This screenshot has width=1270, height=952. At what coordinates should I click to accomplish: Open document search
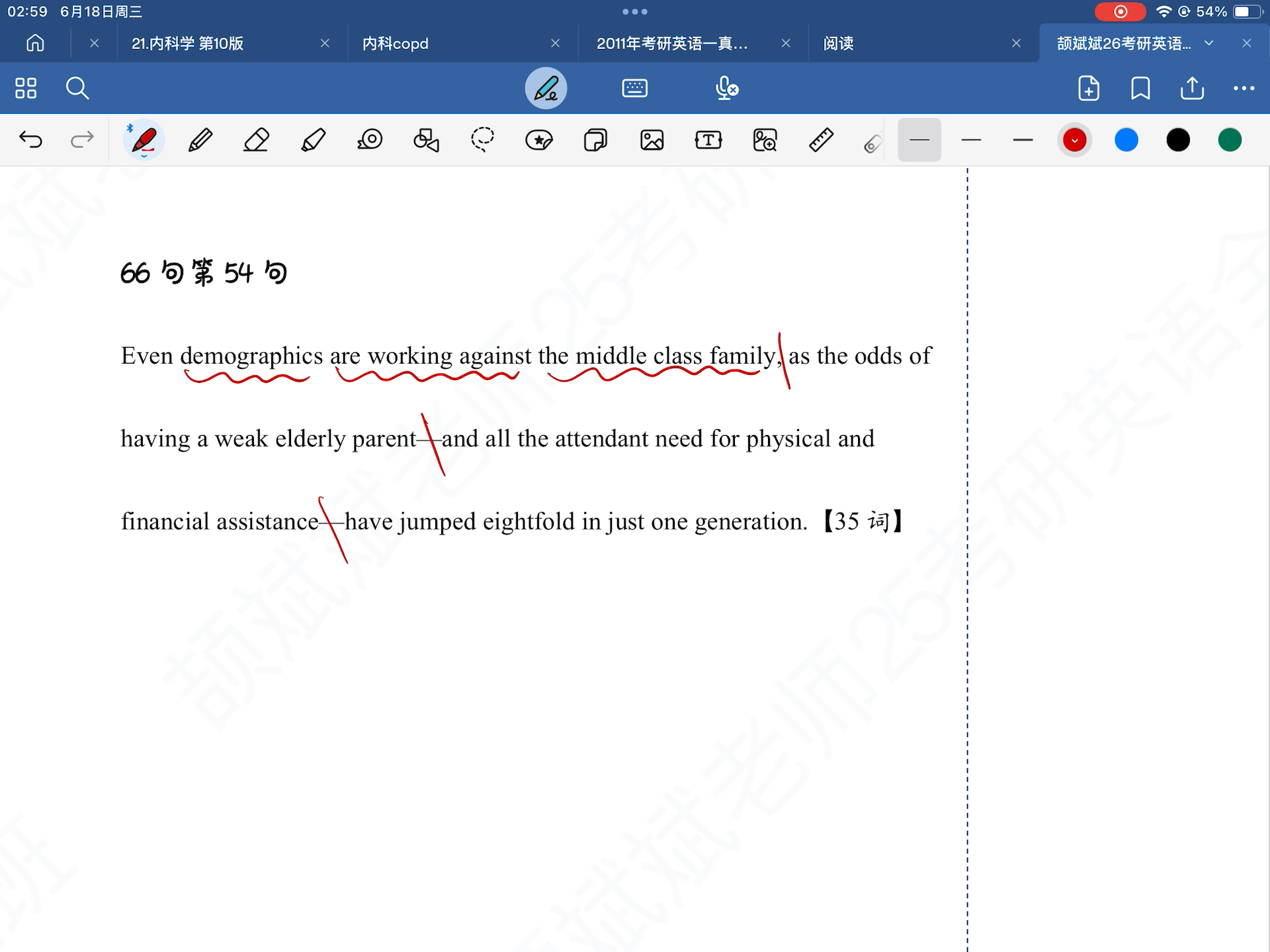pos(77,88)
